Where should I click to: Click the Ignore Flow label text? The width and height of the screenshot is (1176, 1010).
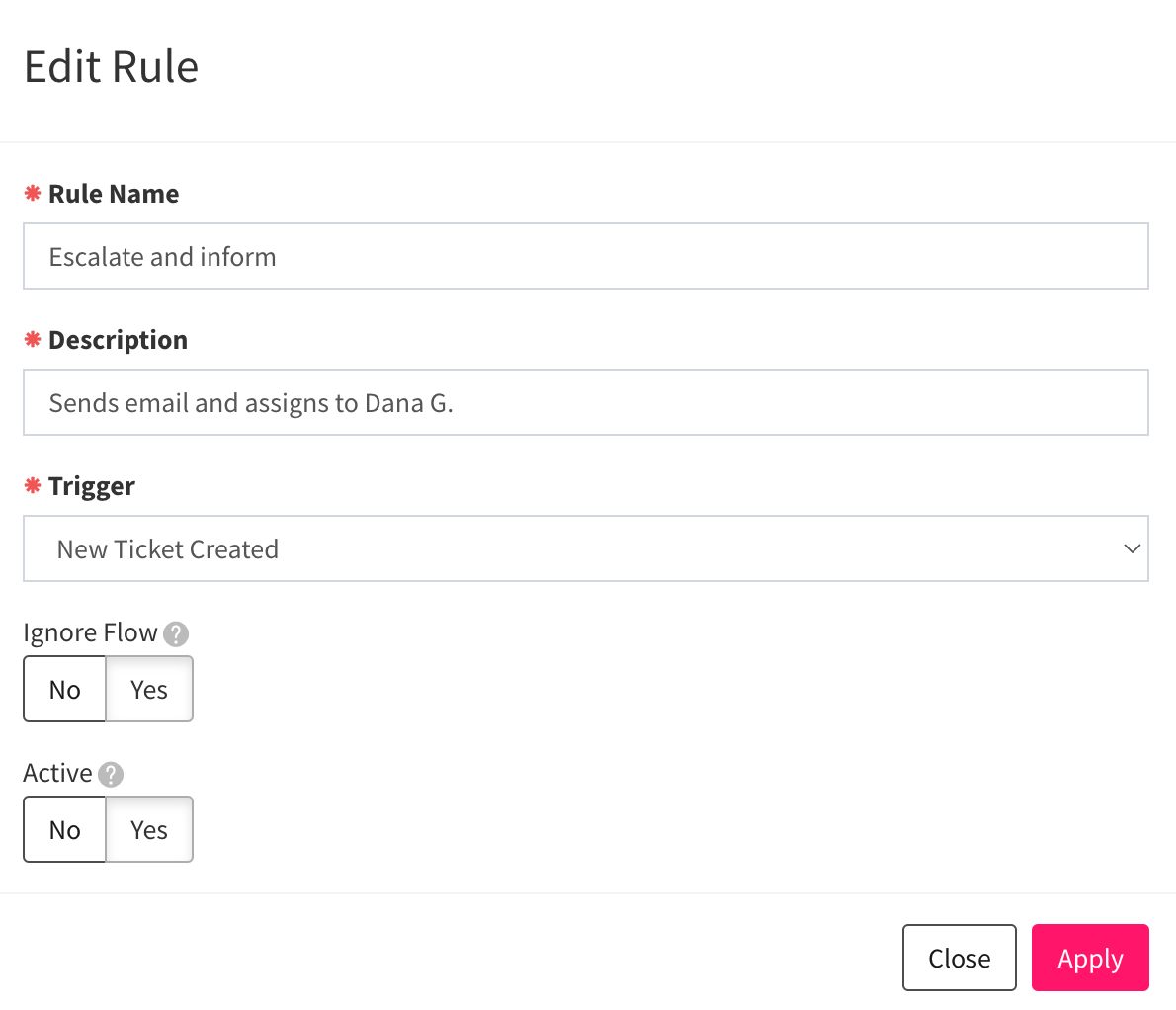pyautogui.click(x=90, y=632)
